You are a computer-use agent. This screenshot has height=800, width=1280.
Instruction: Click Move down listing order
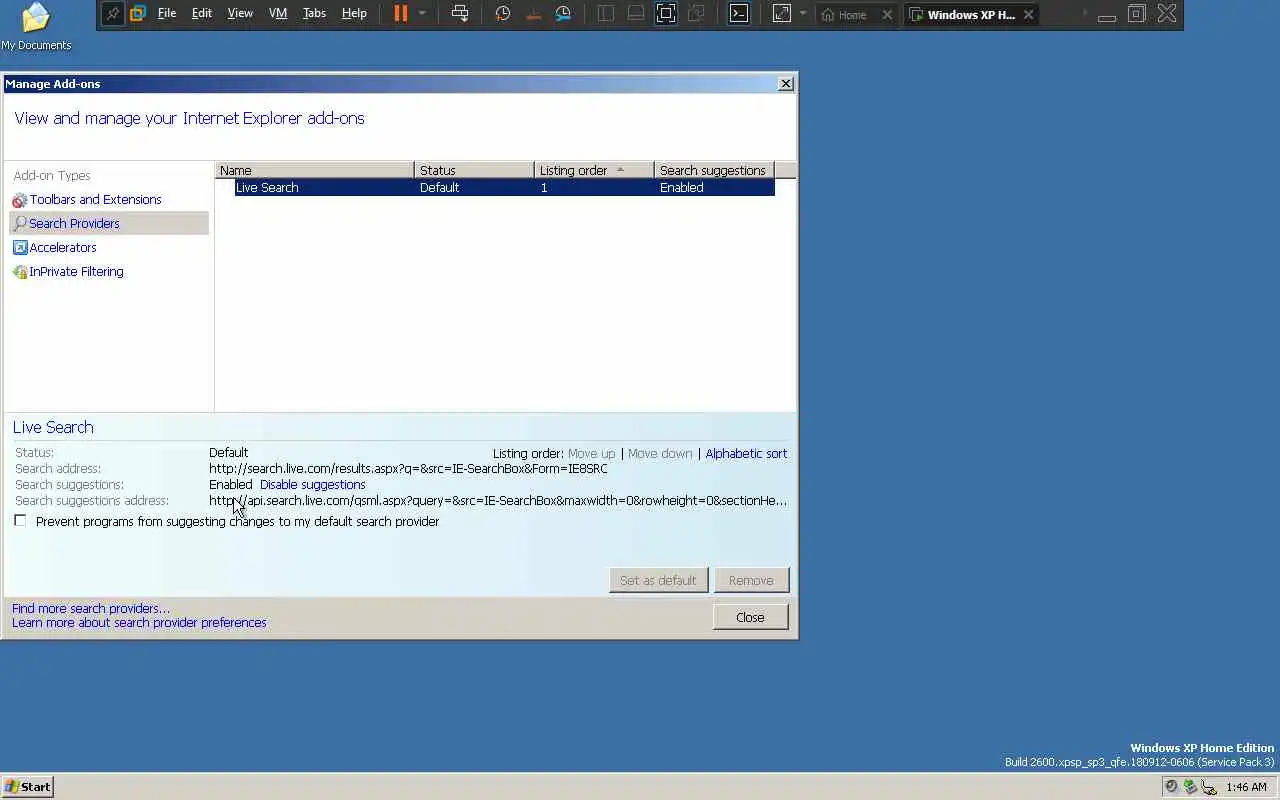click(660, 454)
